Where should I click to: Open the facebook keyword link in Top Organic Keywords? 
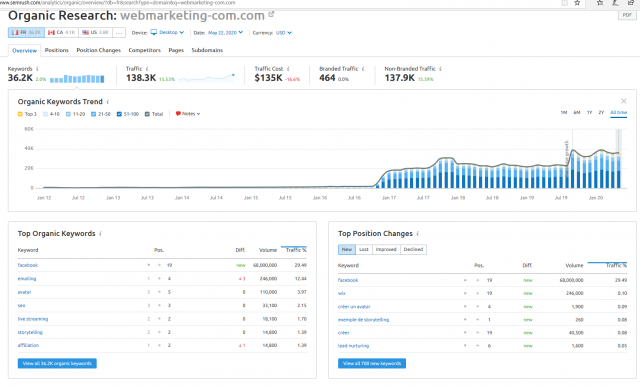pos(28,265)
